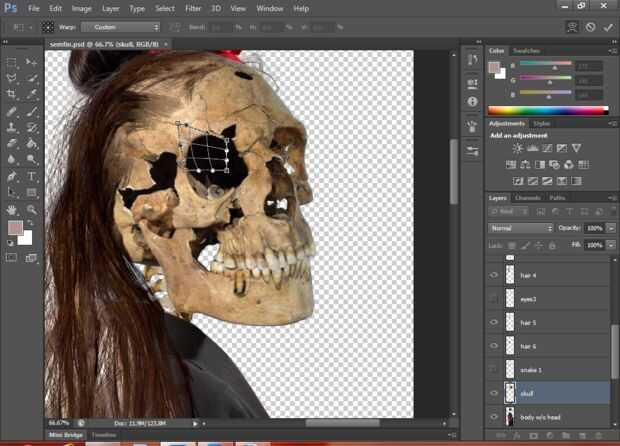
Task: Switch to the Swatches tab
Action: [x=525, y=50]
